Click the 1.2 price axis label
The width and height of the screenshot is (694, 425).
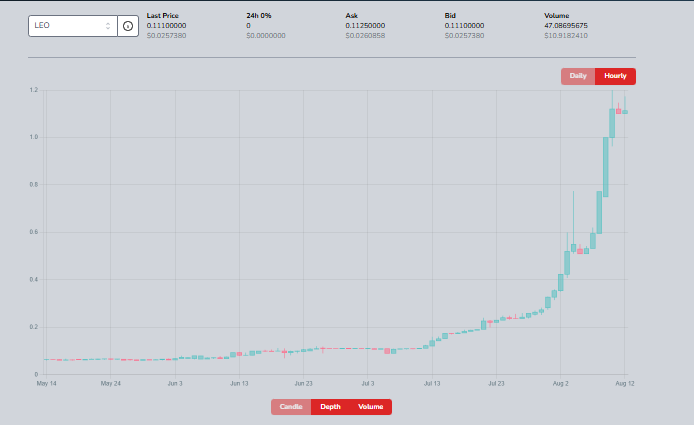[34, 90]
